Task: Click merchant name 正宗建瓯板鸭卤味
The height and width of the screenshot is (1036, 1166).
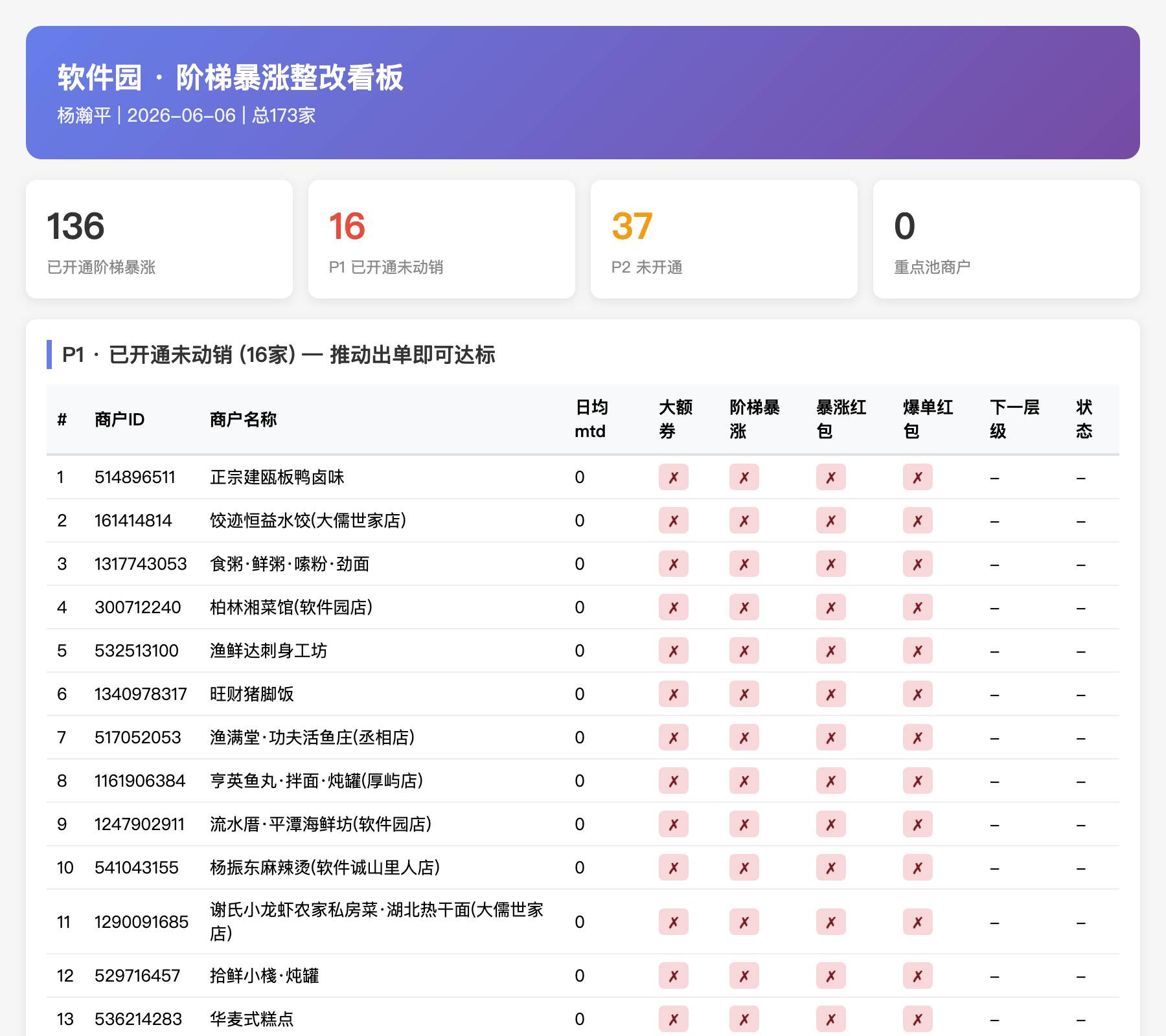Action: (x=277, y=477)
